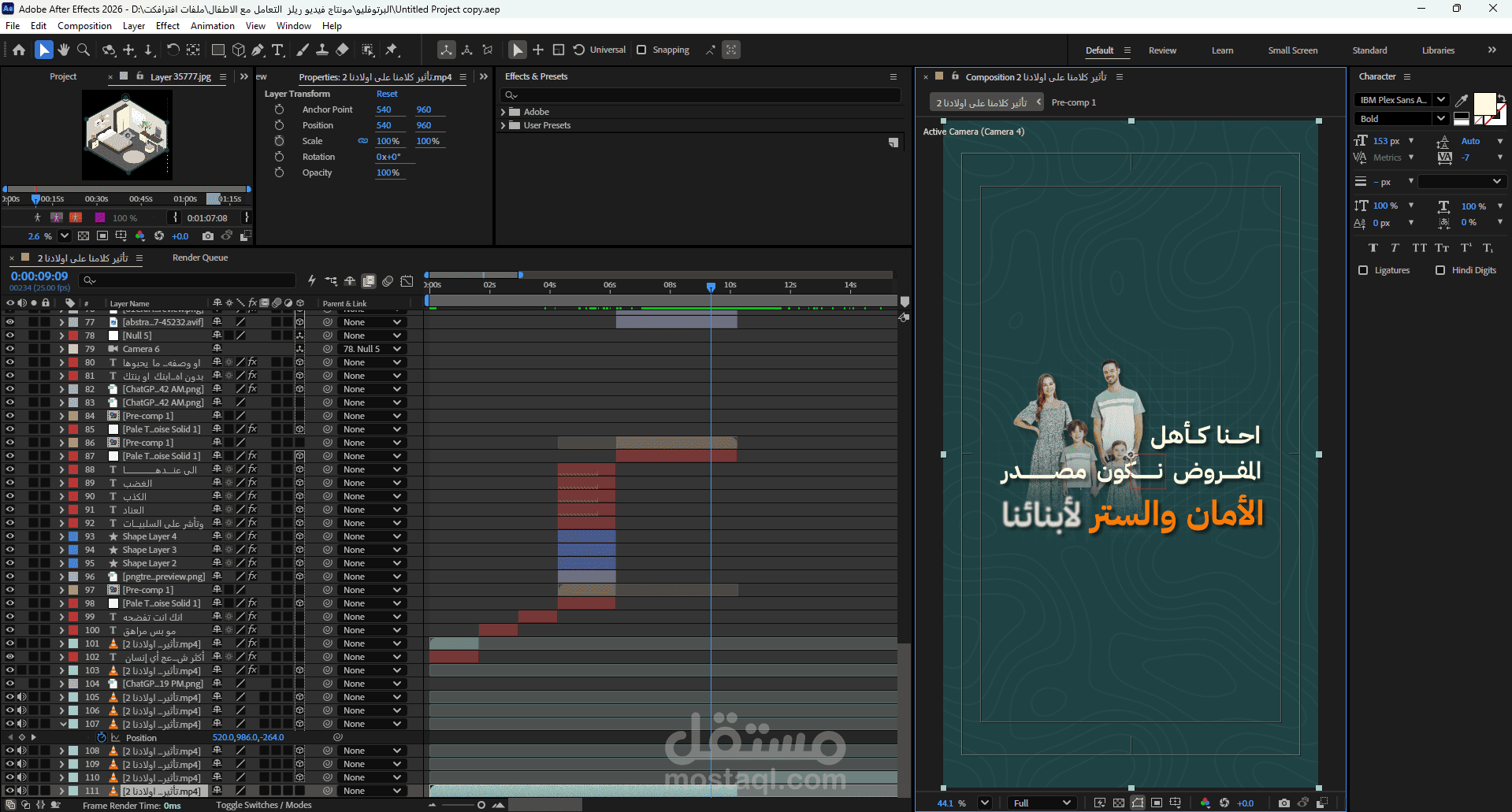The width and height of the screenshot is (1512, 812).
Task: Select the Horizontal Type tool
Action: click(277, 50)
